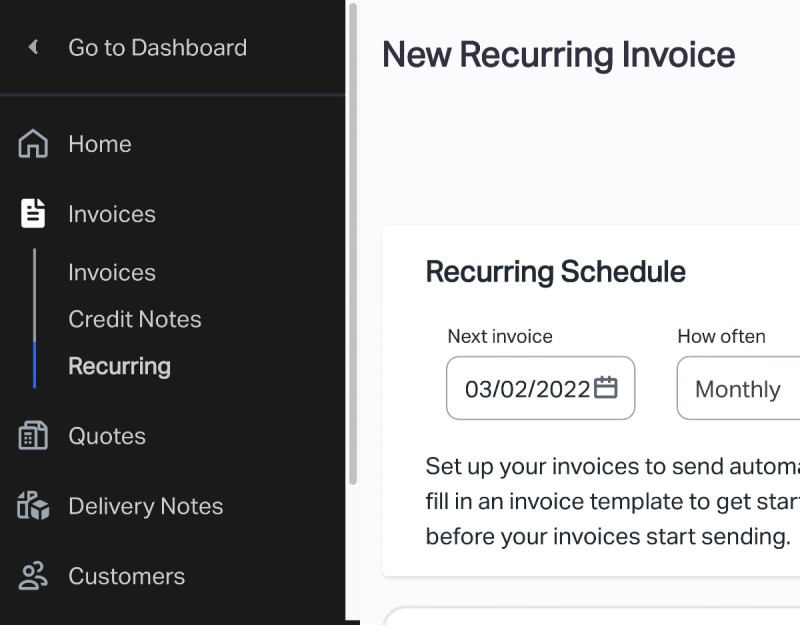This screenshot has height=625, width=800.
Task: Navigate to the Customers section
Action: pos(126,576)
